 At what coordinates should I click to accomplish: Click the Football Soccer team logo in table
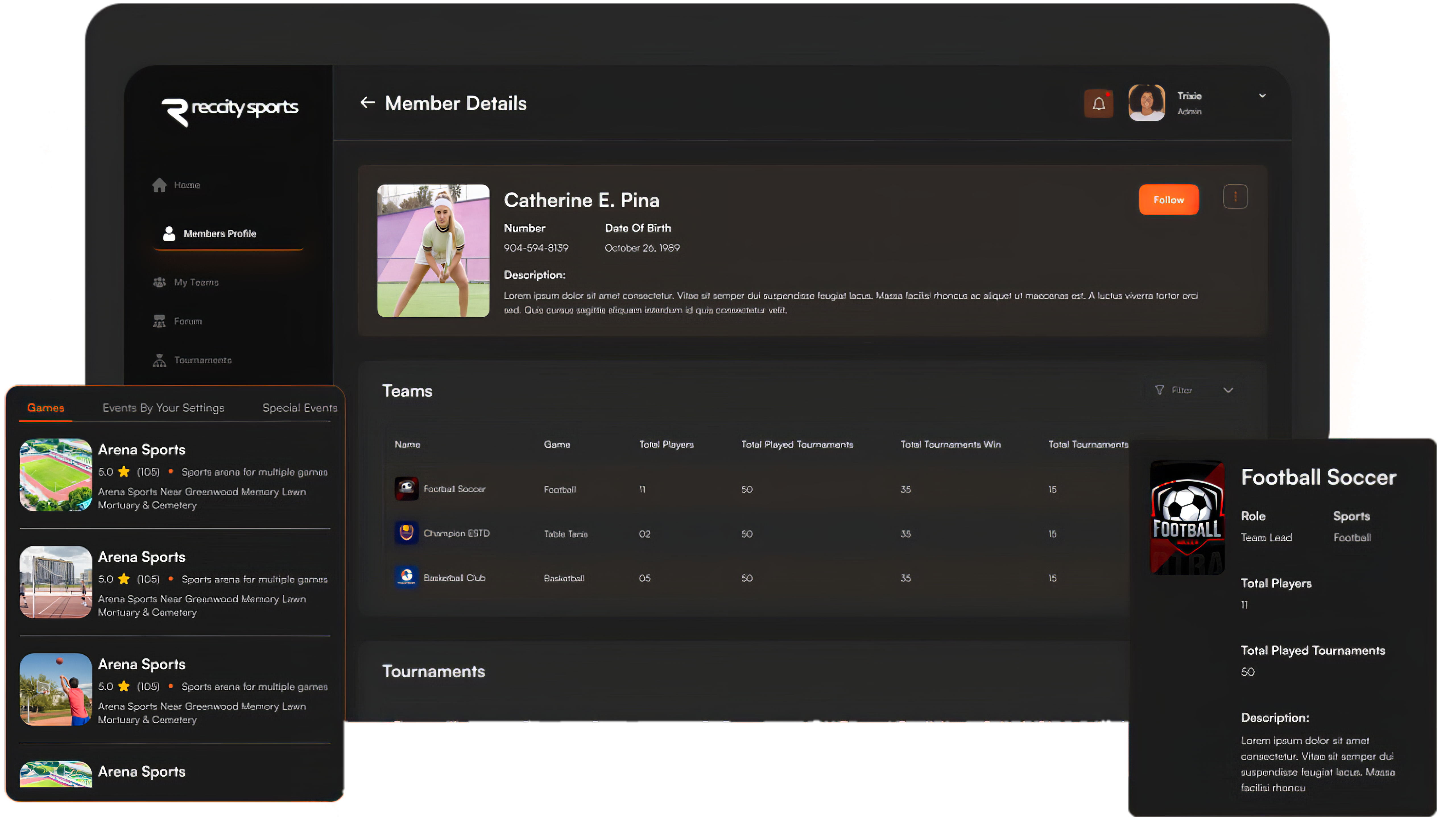[x=406, y=488]
